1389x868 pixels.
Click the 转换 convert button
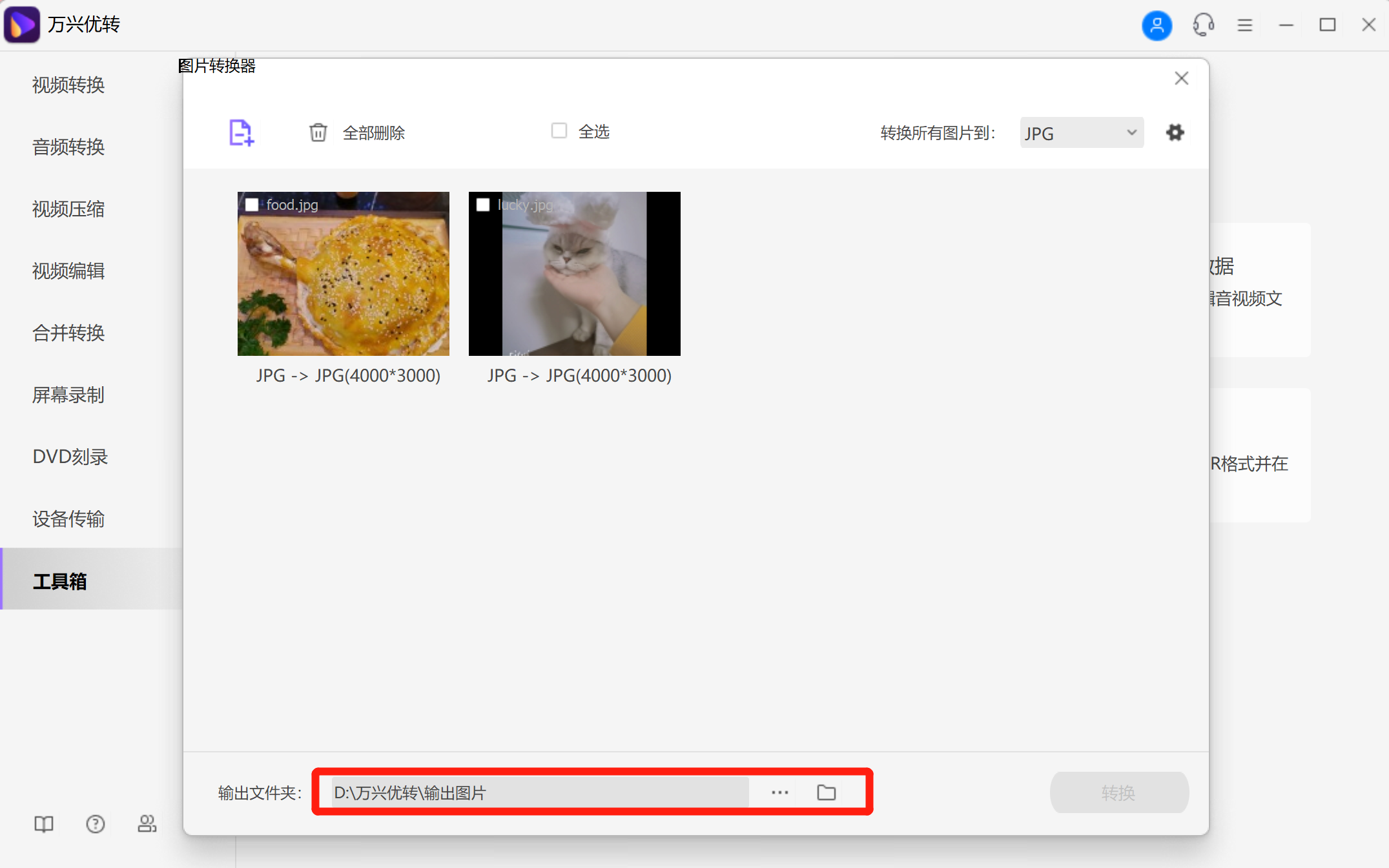pos(1119,792)
